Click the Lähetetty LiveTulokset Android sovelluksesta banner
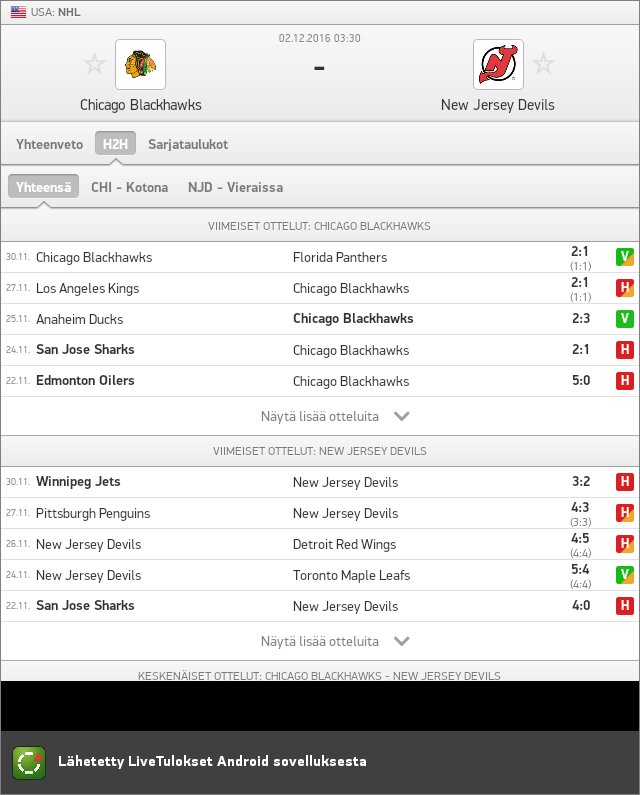This screenshot has width=640, height=795. pyautogui.click(x=320, y=762)
